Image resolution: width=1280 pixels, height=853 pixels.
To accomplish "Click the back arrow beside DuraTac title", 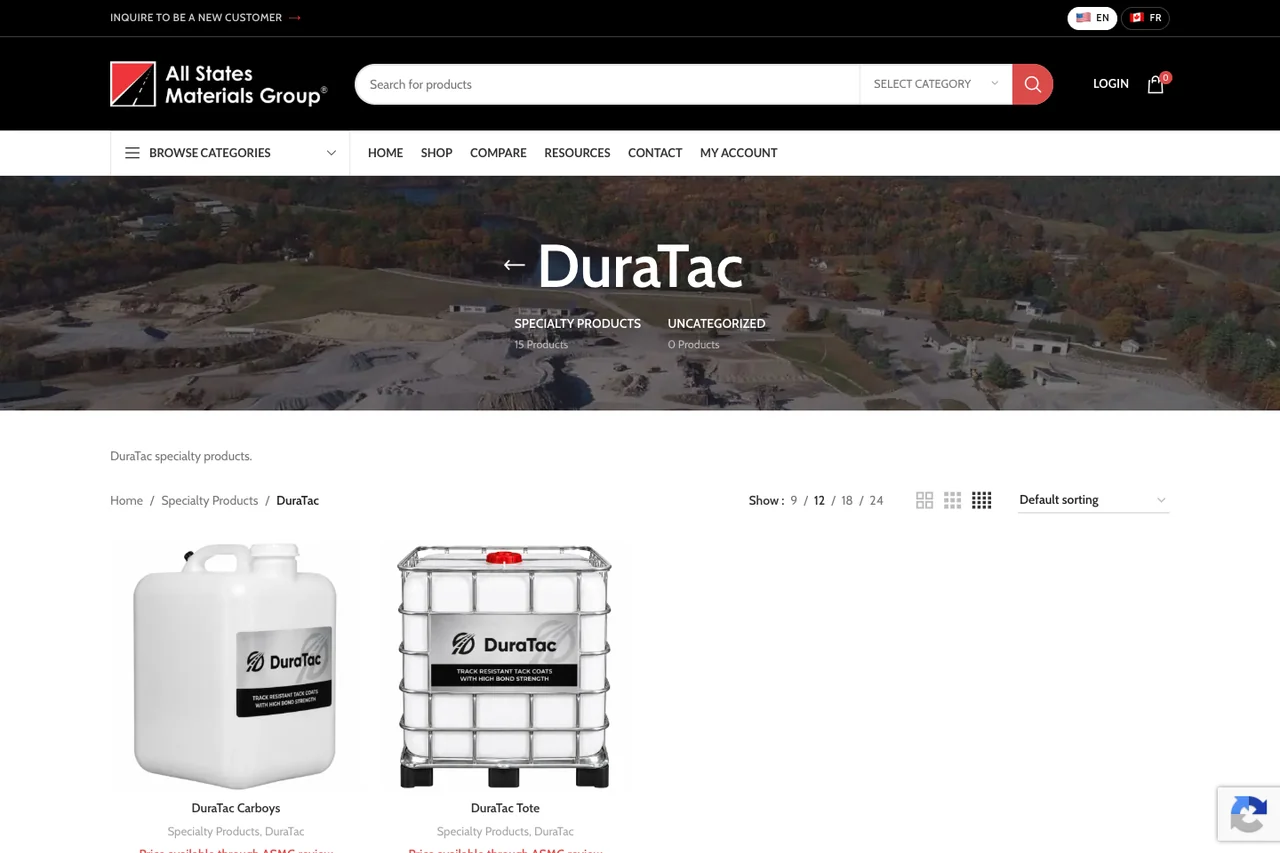I will click(x=514, y=265).
